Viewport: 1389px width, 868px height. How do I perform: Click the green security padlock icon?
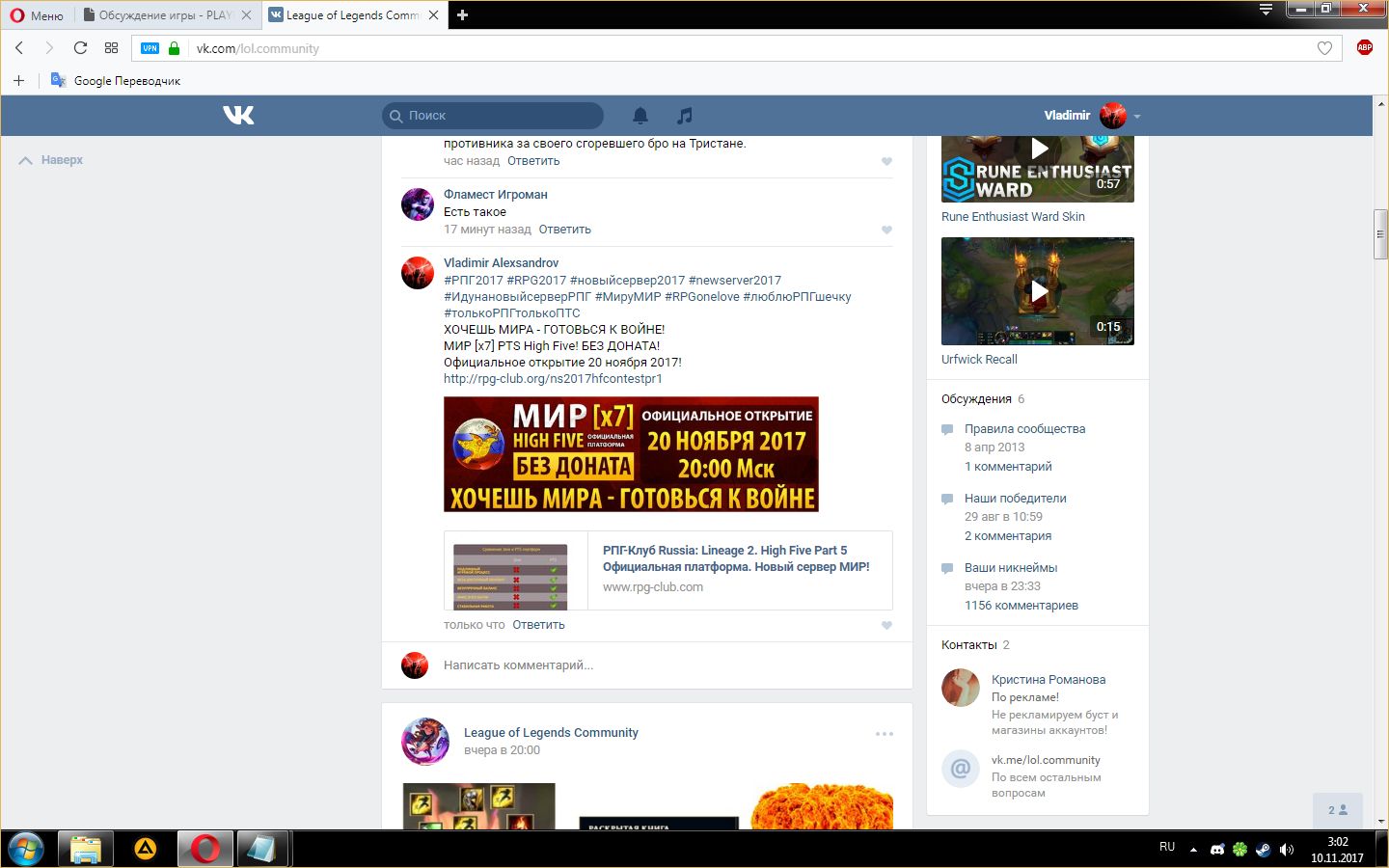174,48
